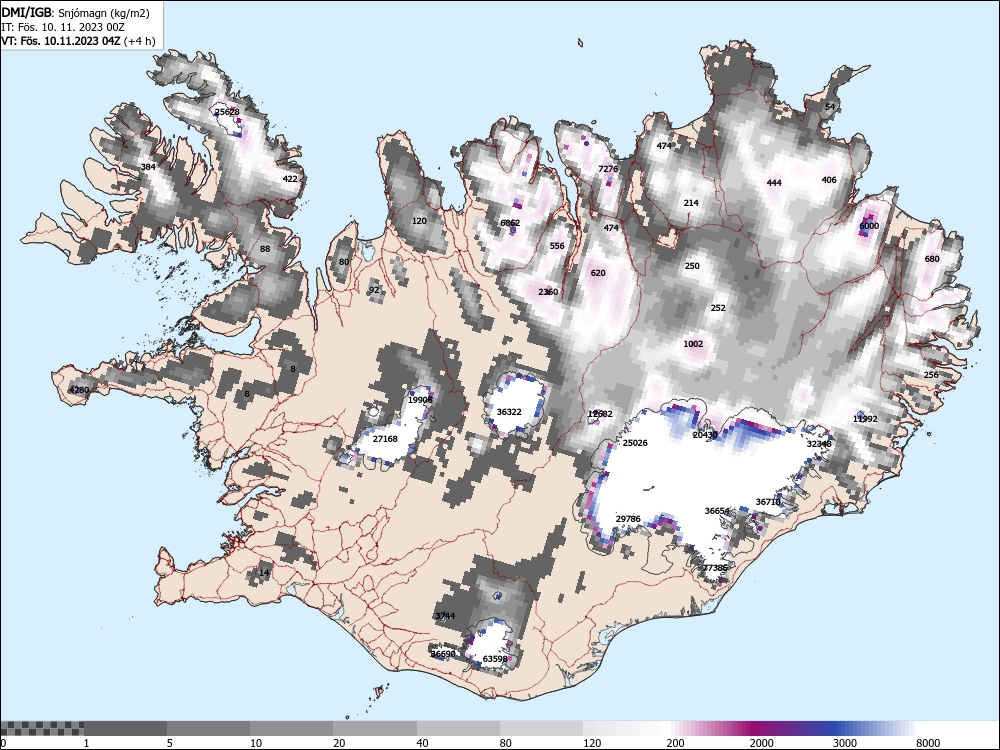The height and width of the screenshot is (750, 1000).
Task: Click legend tick label '2000'
Action: pyautogui.click(x=761, y=743)
